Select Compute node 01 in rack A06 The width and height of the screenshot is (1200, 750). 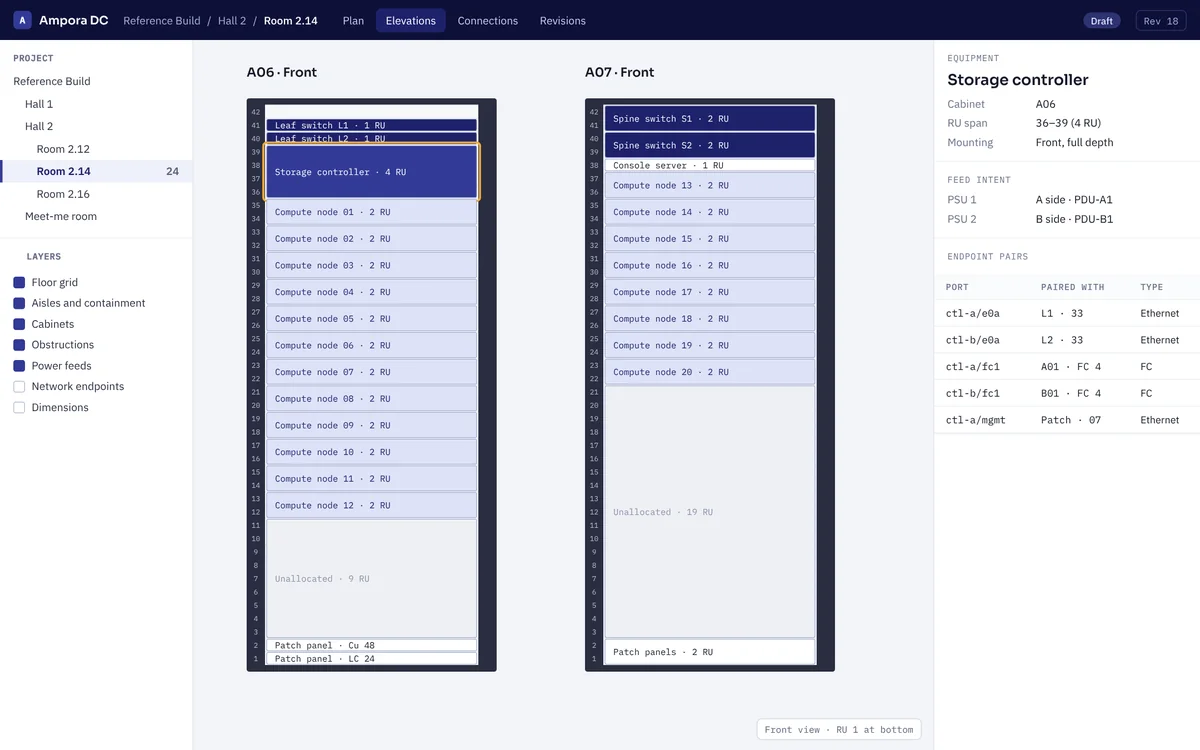pos(372,212)
